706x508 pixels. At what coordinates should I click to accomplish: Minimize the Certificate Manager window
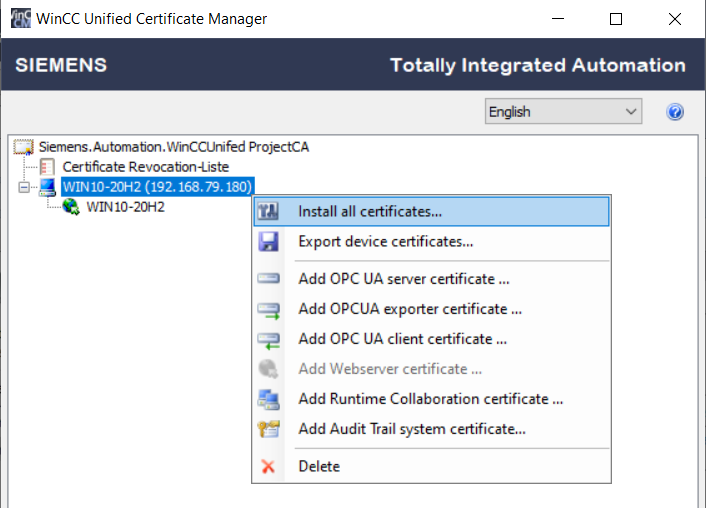[x=558, y=19]
